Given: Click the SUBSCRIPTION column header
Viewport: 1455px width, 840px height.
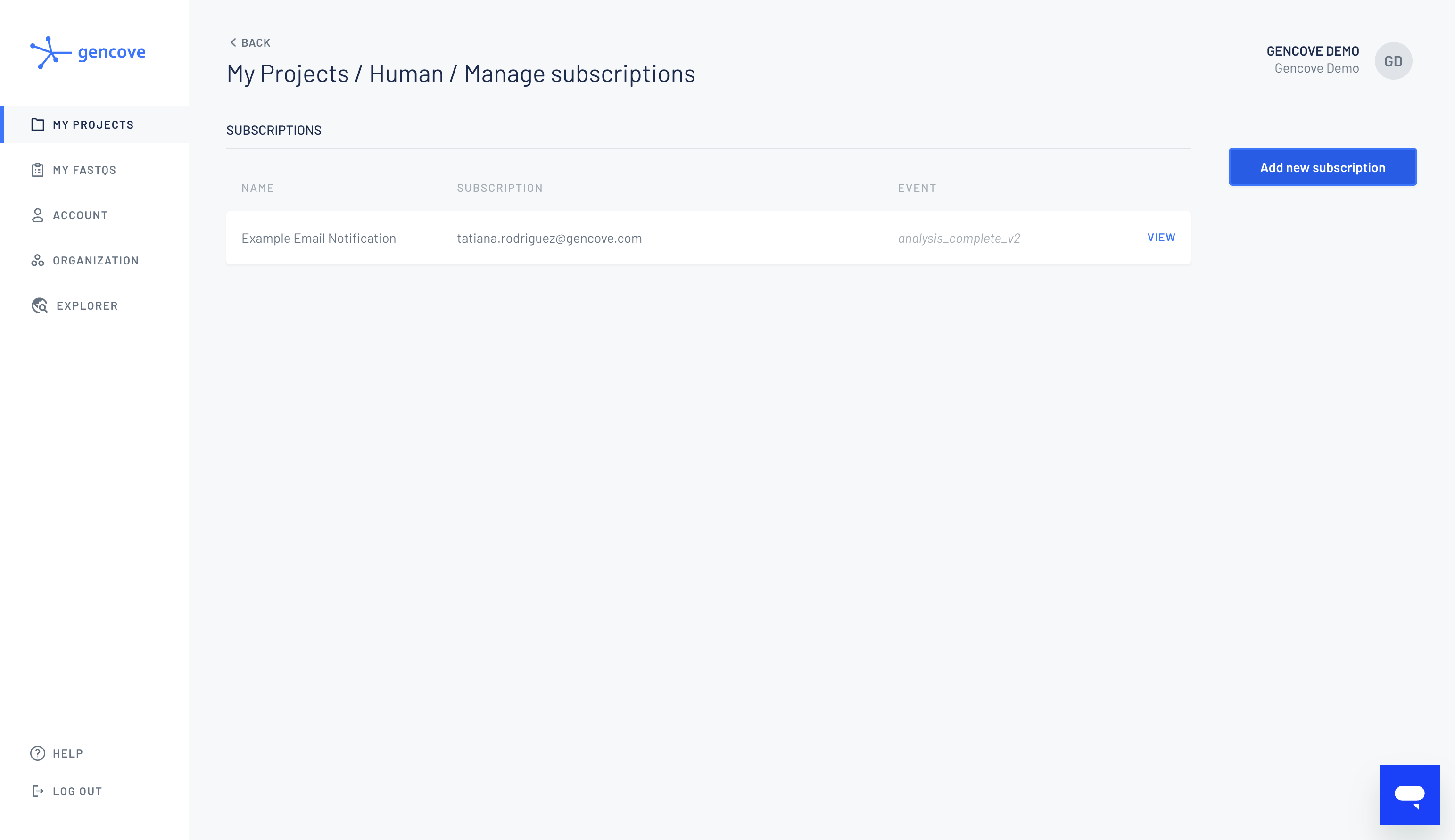Looking at the screenshot, I should click(500, 188).
